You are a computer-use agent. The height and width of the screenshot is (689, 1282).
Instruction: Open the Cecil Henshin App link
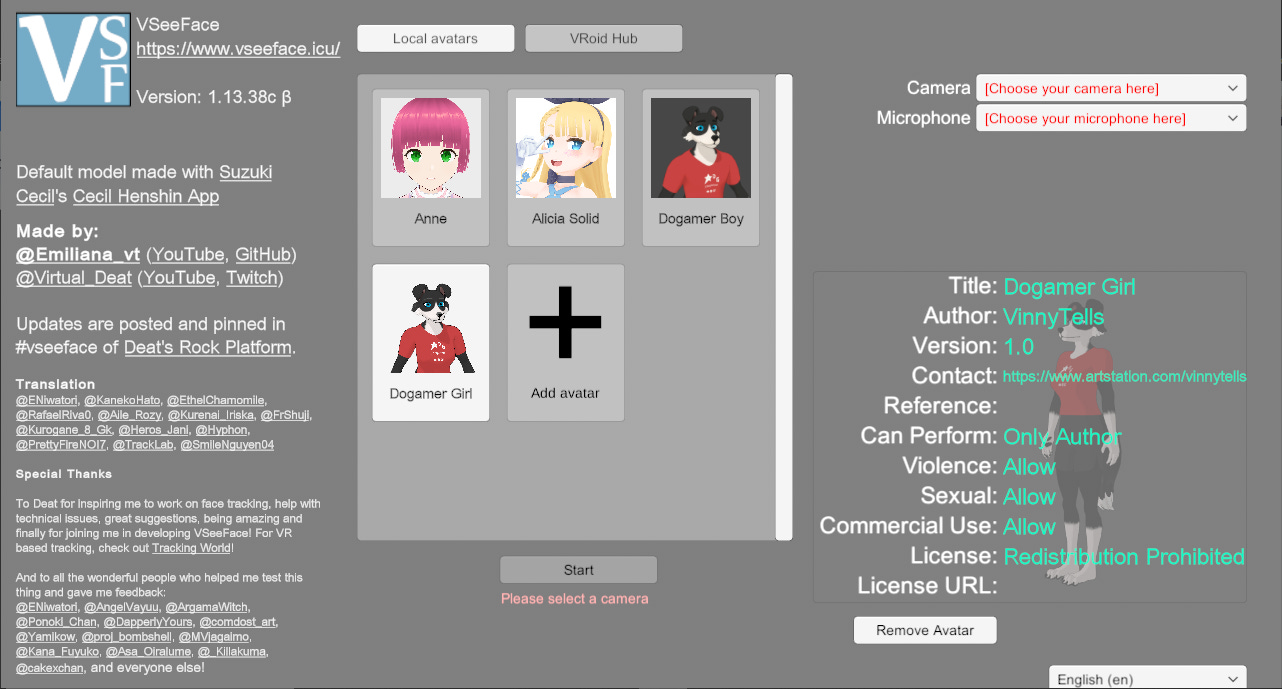click(146, 196)
